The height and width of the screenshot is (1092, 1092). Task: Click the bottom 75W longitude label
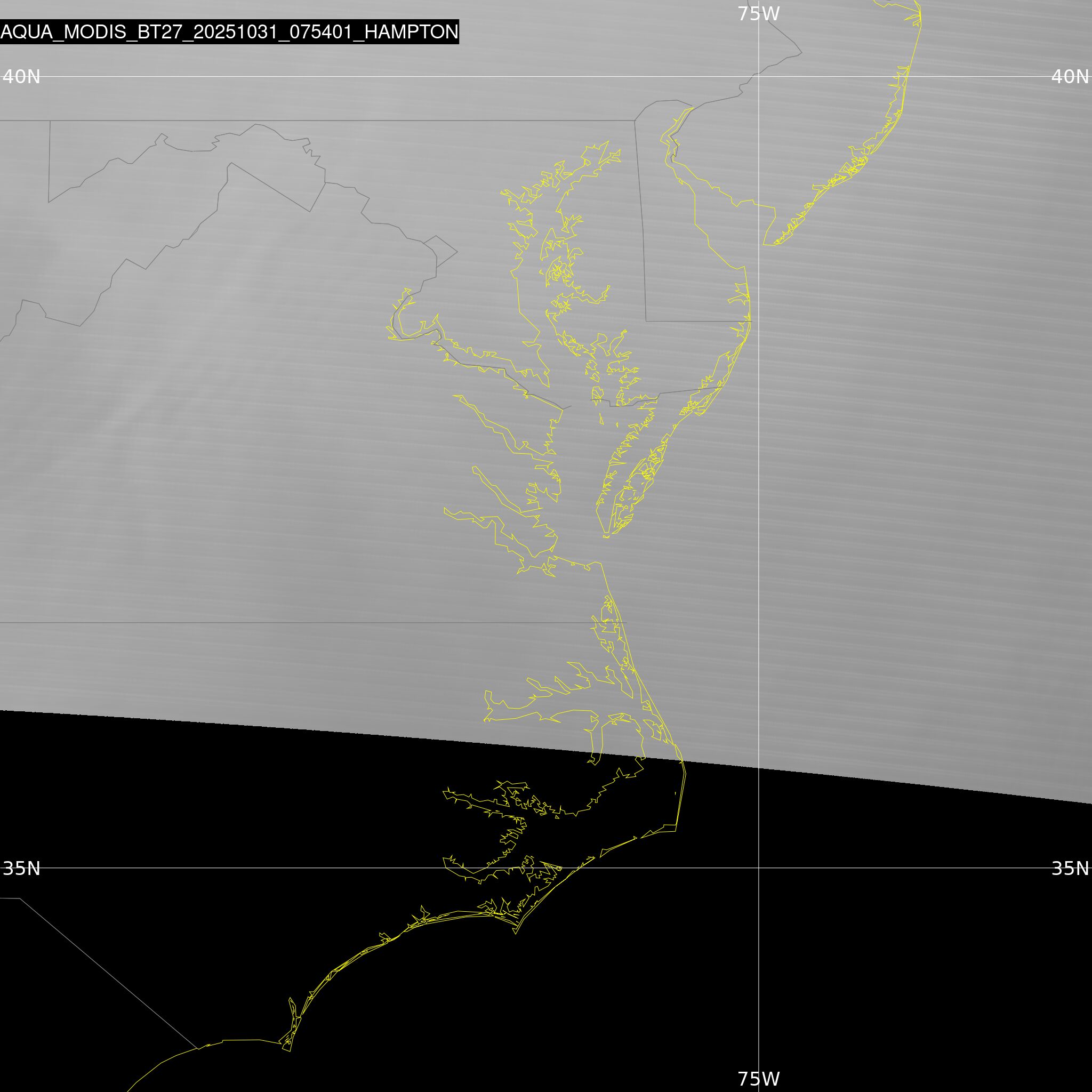pos(759,1079)
